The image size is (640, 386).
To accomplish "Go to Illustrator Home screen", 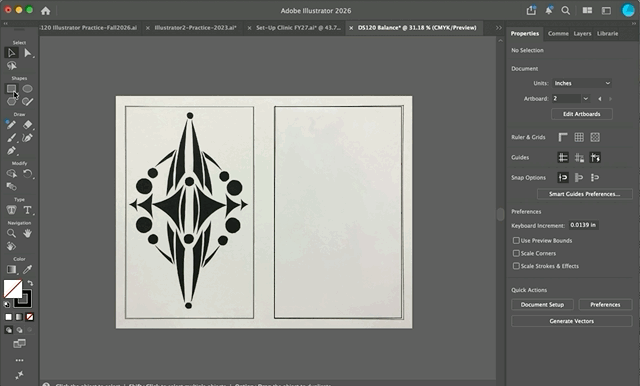I will click(45, 11).
